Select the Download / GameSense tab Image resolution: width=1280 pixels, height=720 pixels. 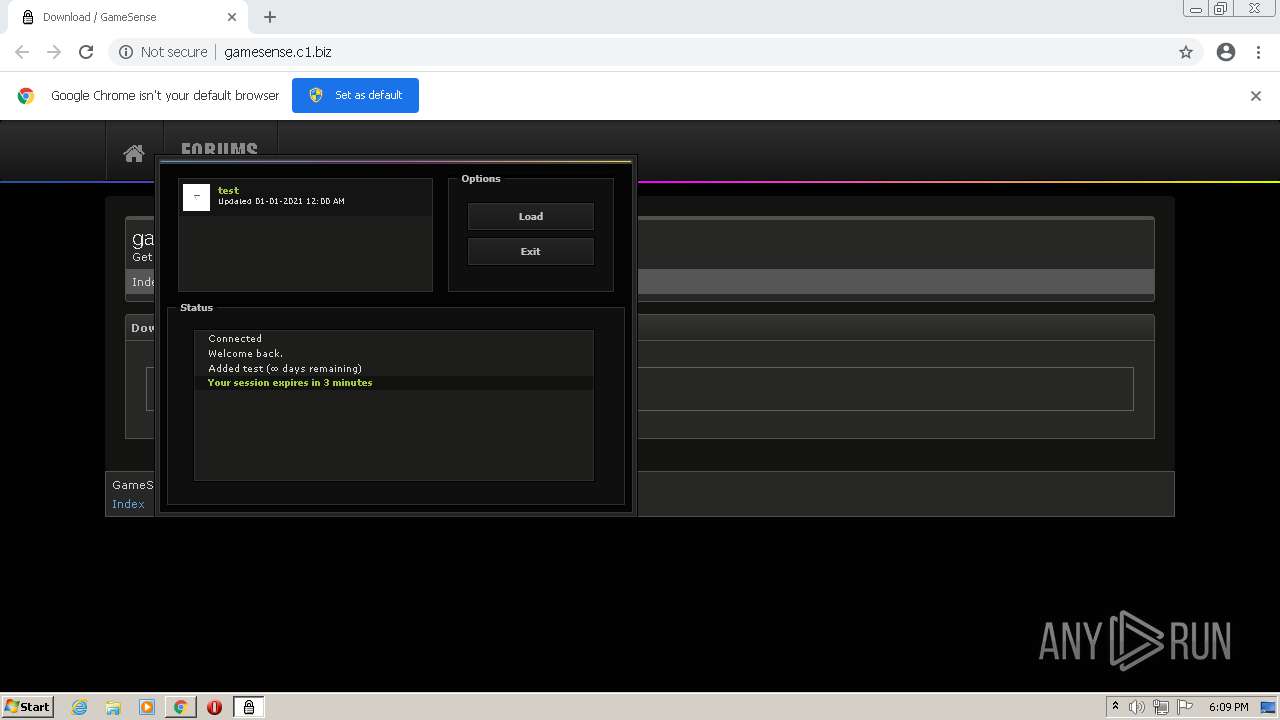coord(125,17)
